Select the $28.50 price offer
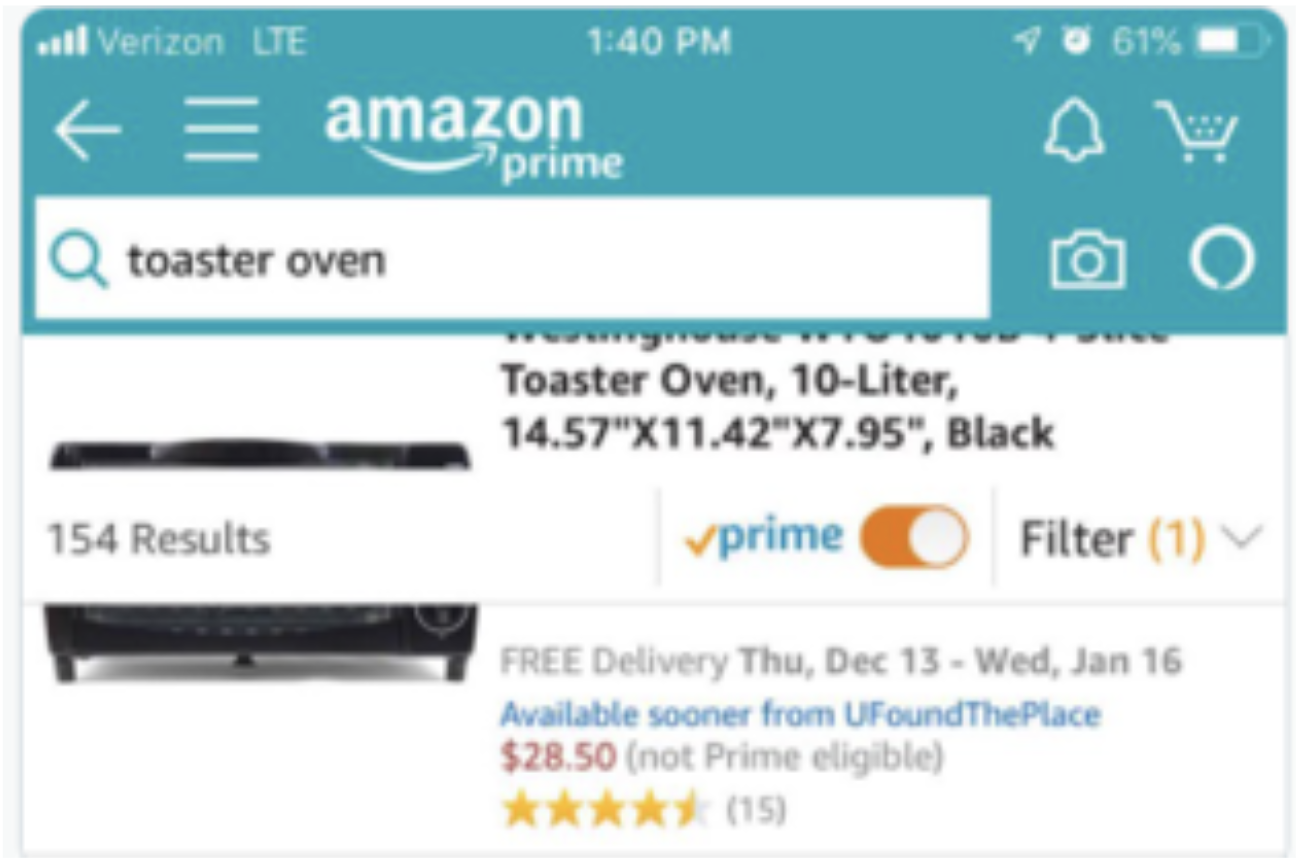 tap(558, 757)
